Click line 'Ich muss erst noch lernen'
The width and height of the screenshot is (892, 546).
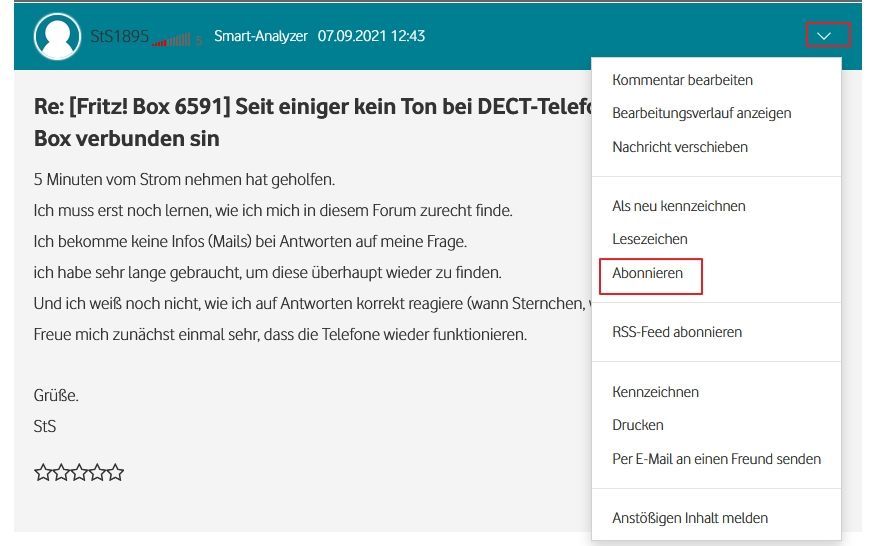point(273,211)
